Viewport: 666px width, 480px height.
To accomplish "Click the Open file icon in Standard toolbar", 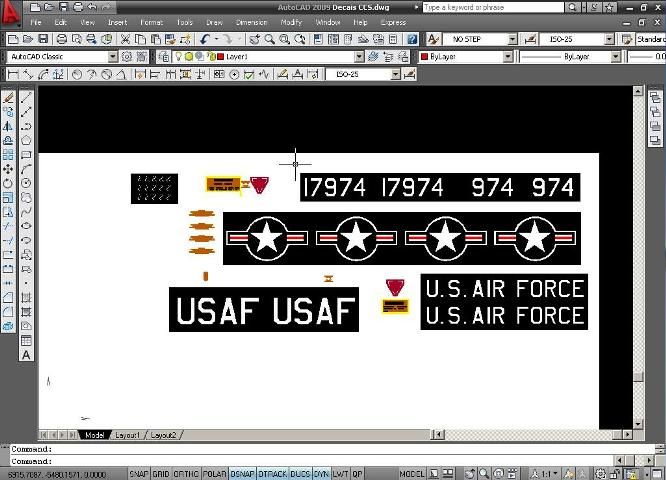I will click(28, 40).
